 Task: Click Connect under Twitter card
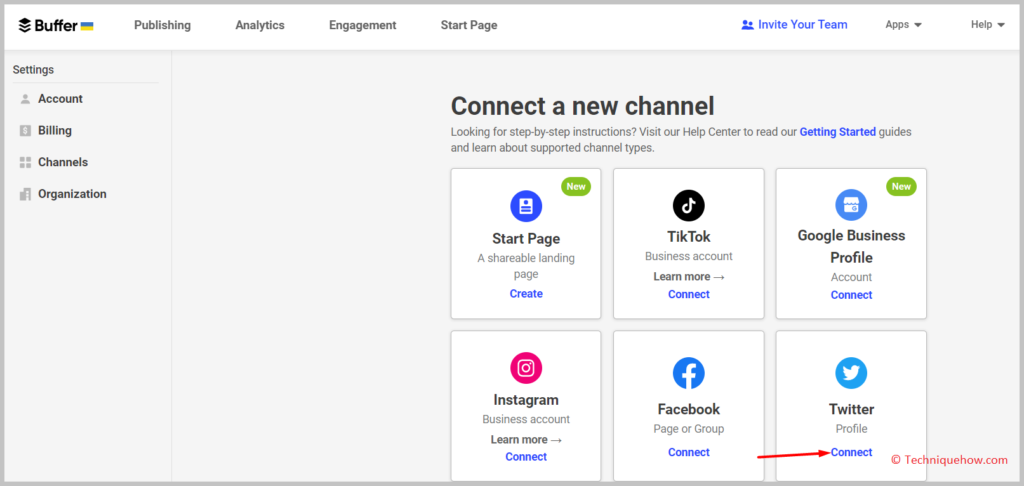click(x=851, y=452)
